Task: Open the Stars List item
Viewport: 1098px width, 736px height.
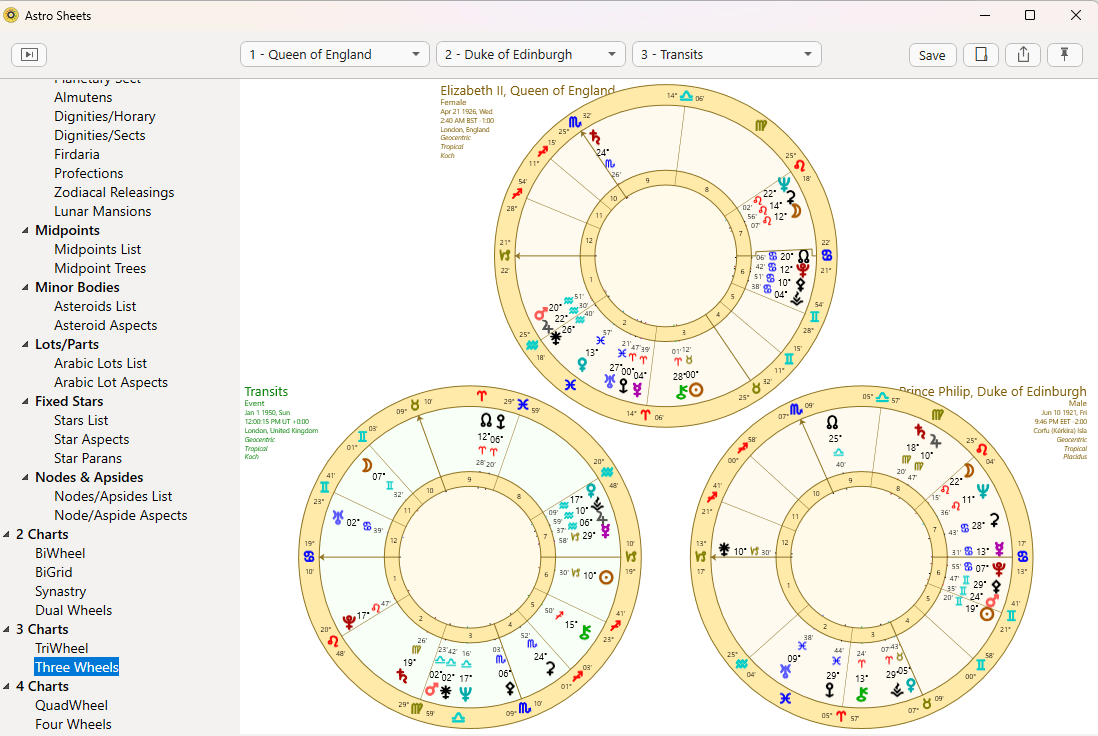Action: 81,420
